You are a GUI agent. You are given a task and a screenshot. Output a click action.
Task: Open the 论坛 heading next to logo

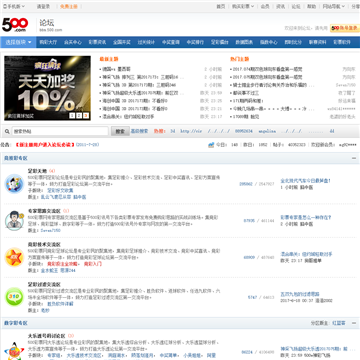[x=47, y=23]
